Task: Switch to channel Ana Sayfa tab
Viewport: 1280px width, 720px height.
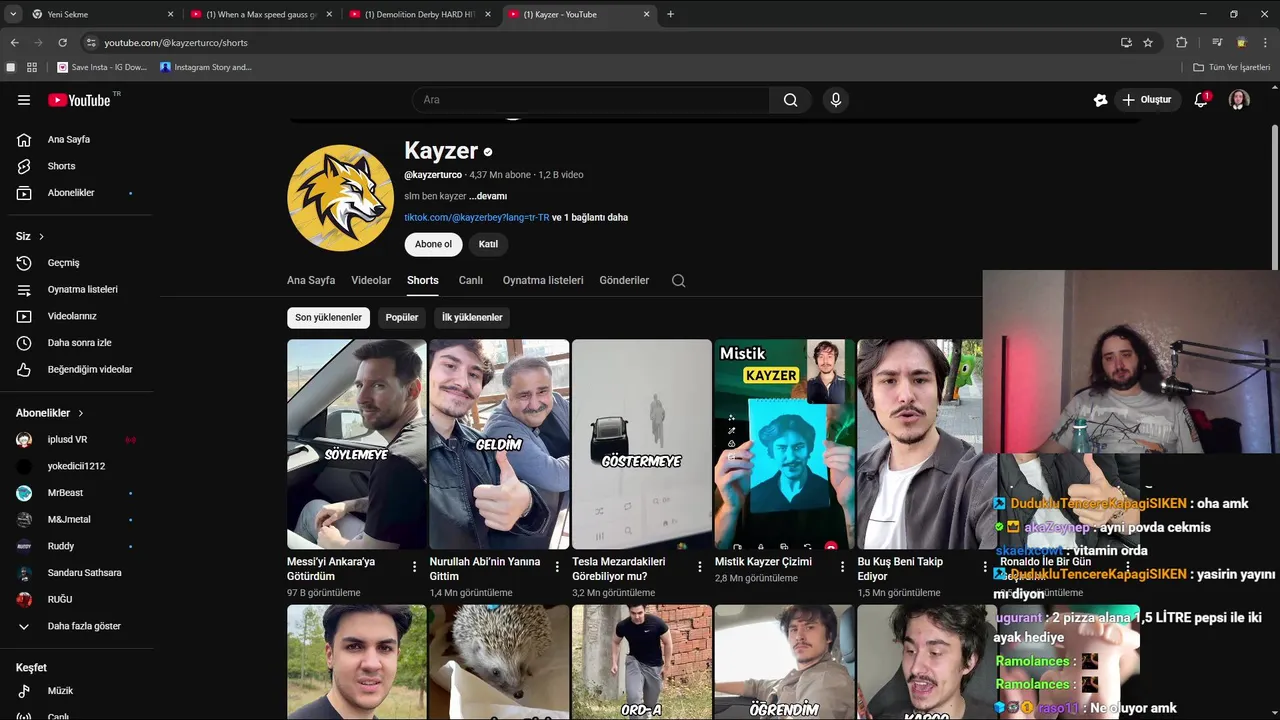Action: (311, 281)
